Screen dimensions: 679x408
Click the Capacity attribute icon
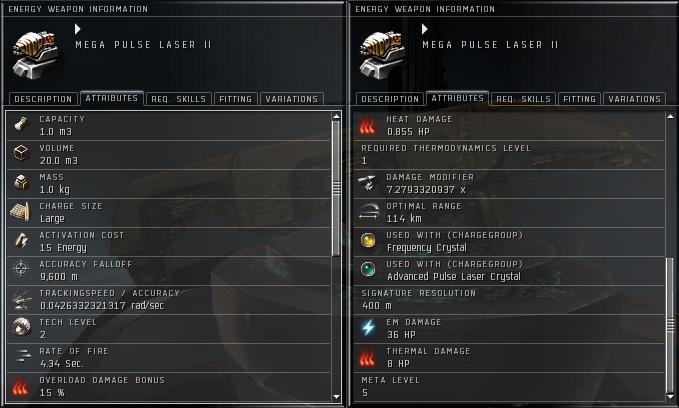(x=21, y=125)
